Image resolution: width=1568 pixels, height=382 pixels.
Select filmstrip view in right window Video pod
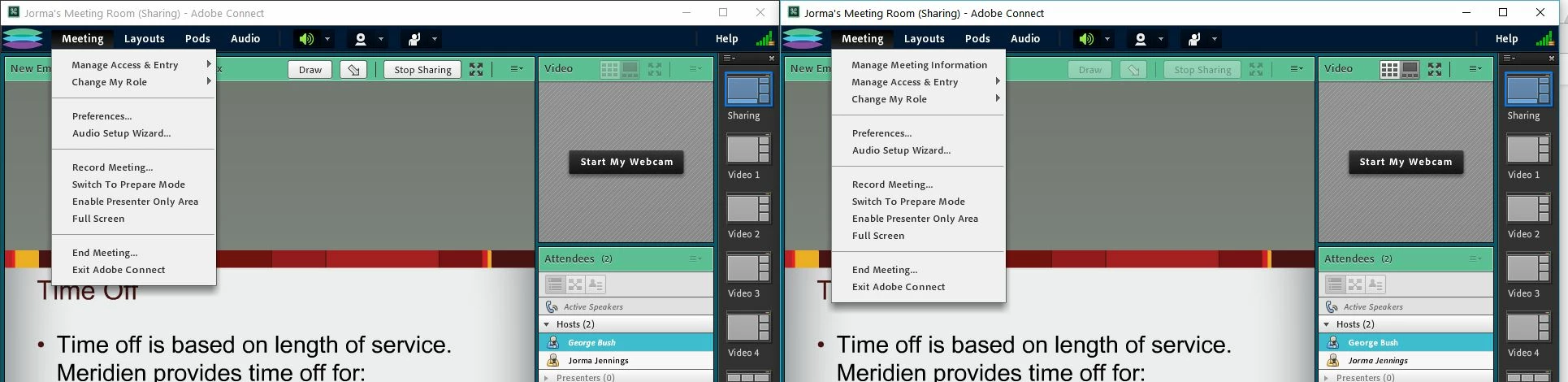[1411, 70]
